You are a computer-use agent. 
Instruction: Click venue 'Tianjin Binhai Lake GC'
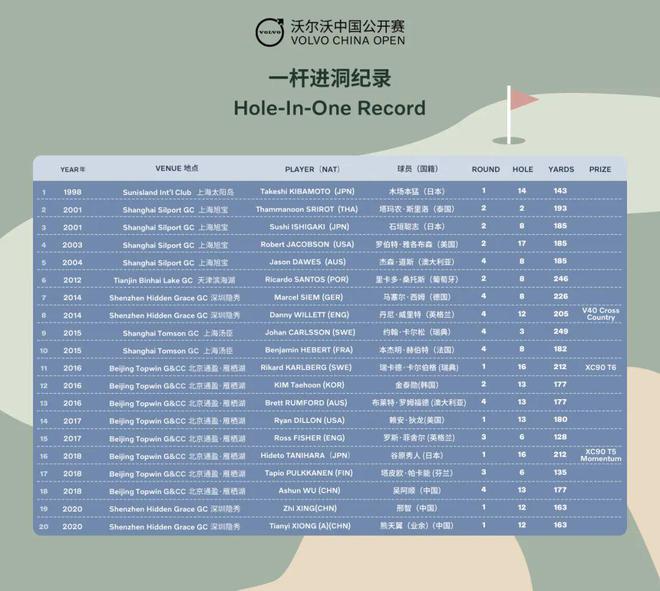click(x=153, y=280)
